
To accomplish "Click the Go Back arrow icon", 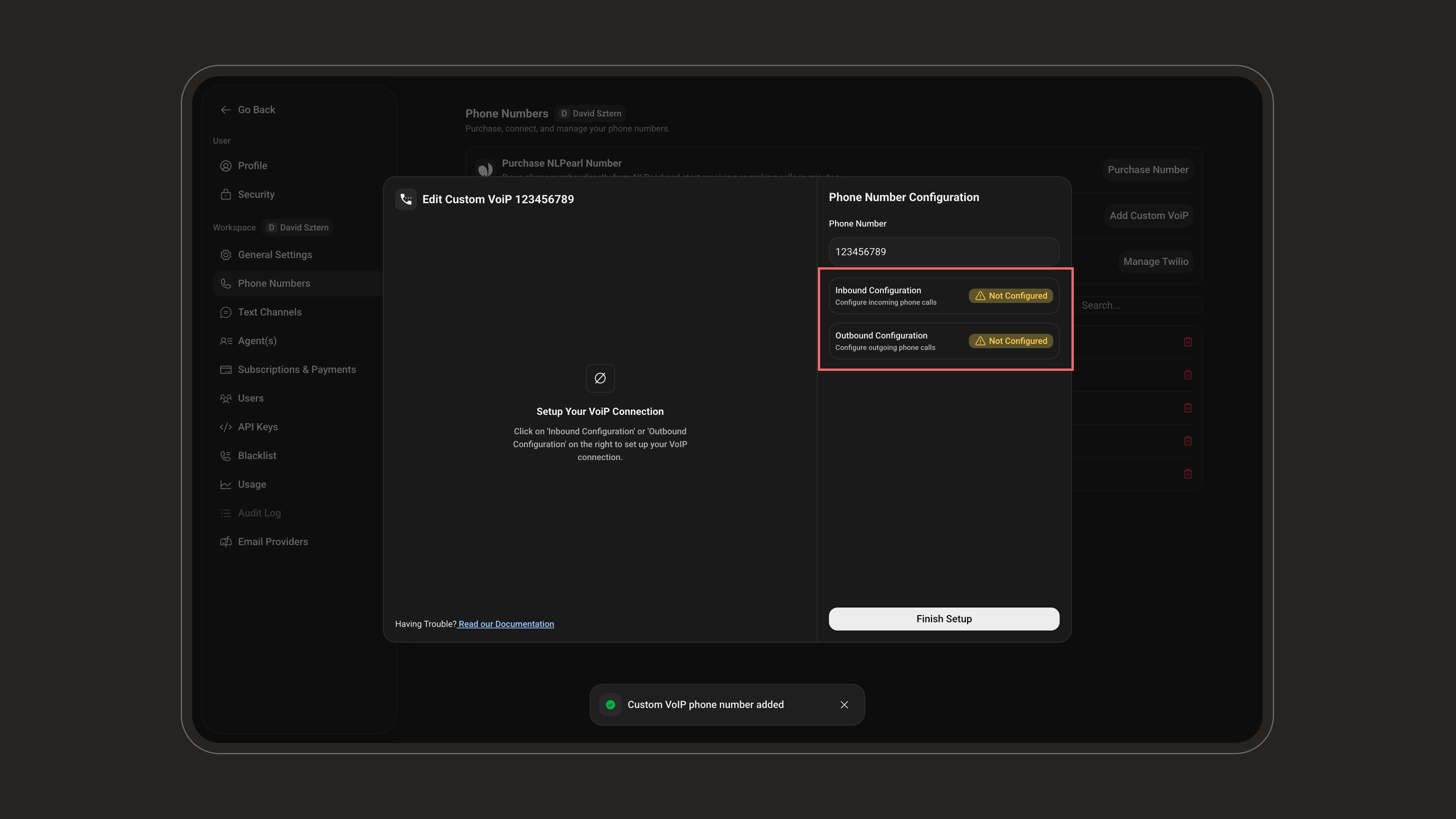I will tap(226, 110).
